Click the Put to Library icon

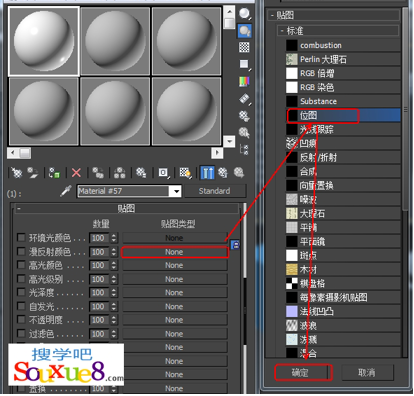point(141,173)
